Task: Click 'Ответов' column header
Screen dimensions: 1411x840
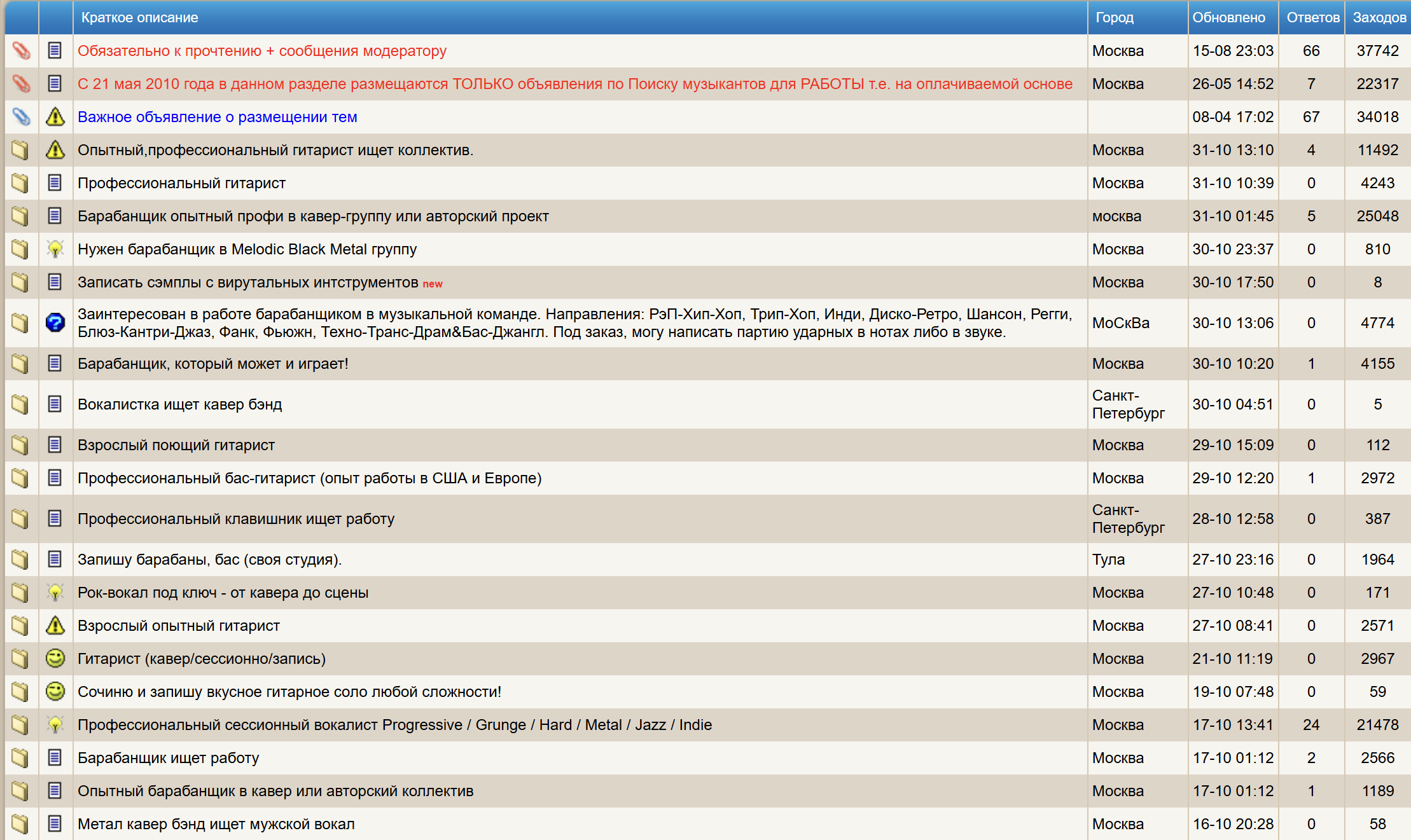Action: (1312, 18)
